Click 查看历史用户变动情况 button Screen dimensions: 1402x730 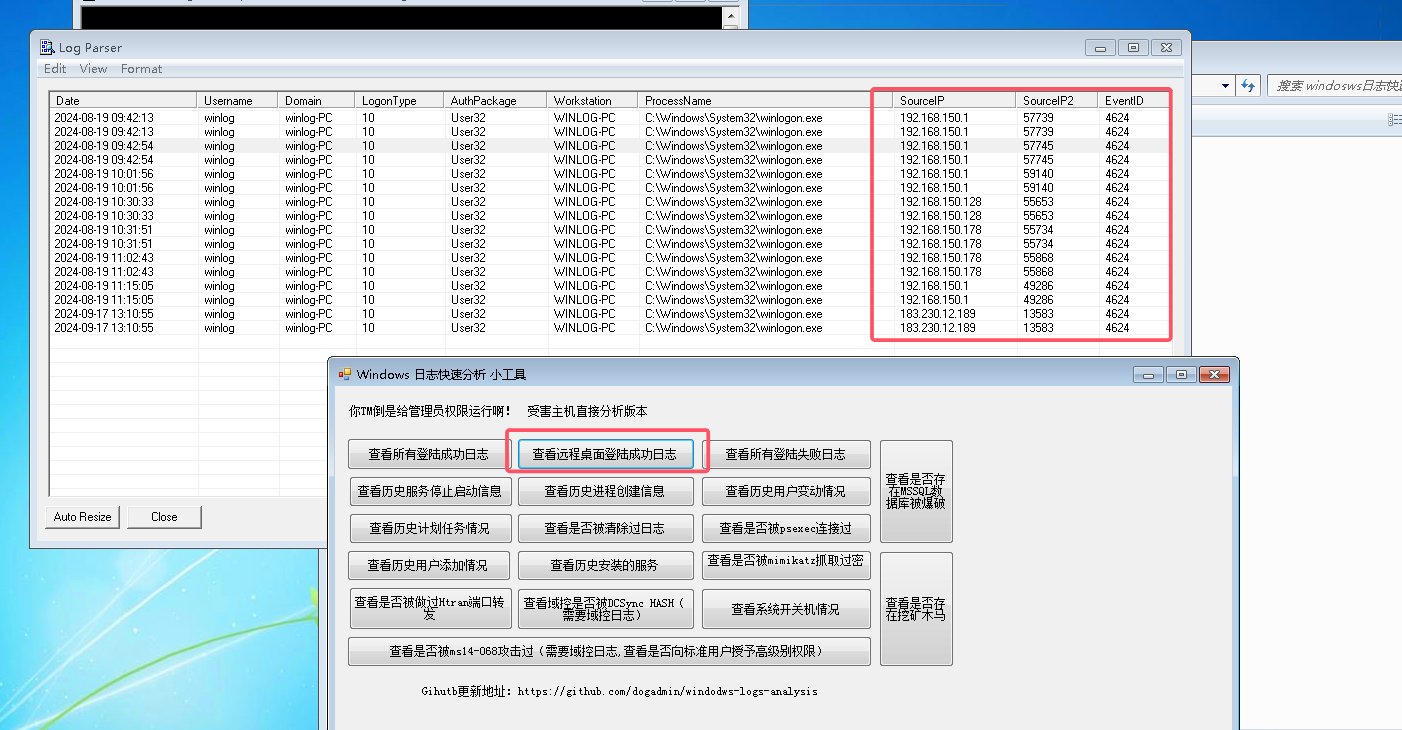785,491
